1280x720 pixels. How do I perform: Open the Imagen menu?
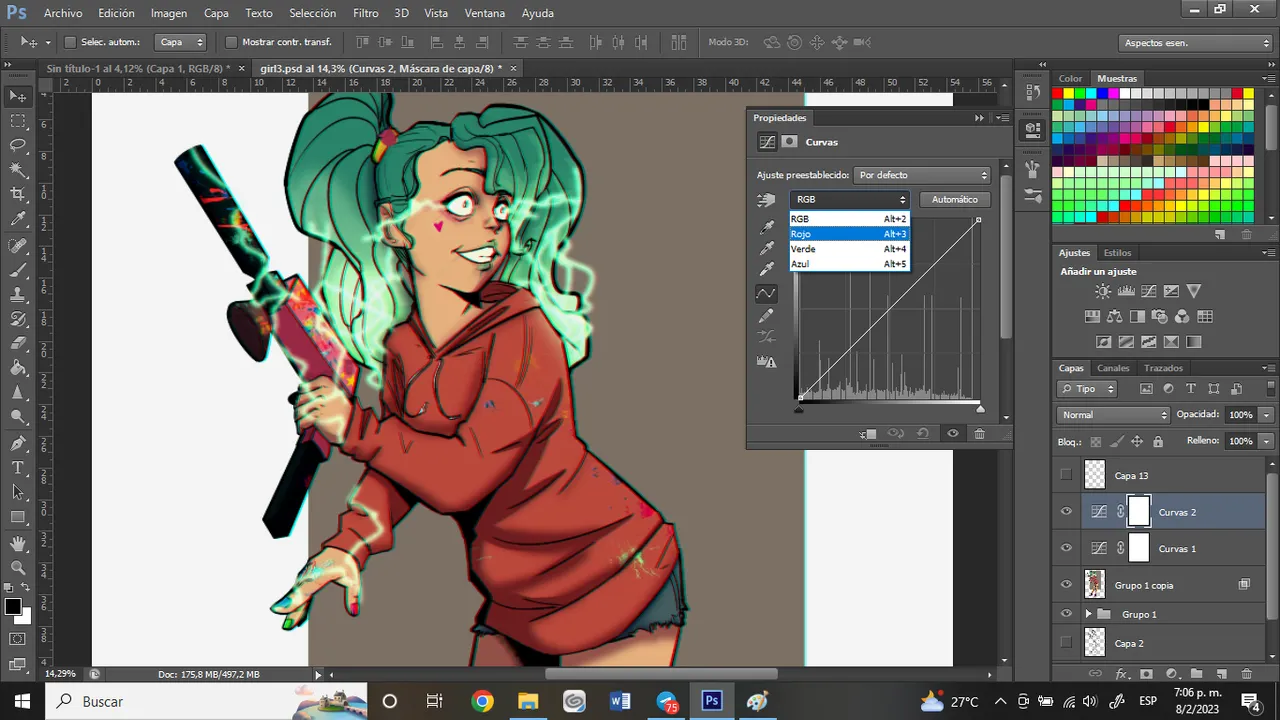(169, 13)
